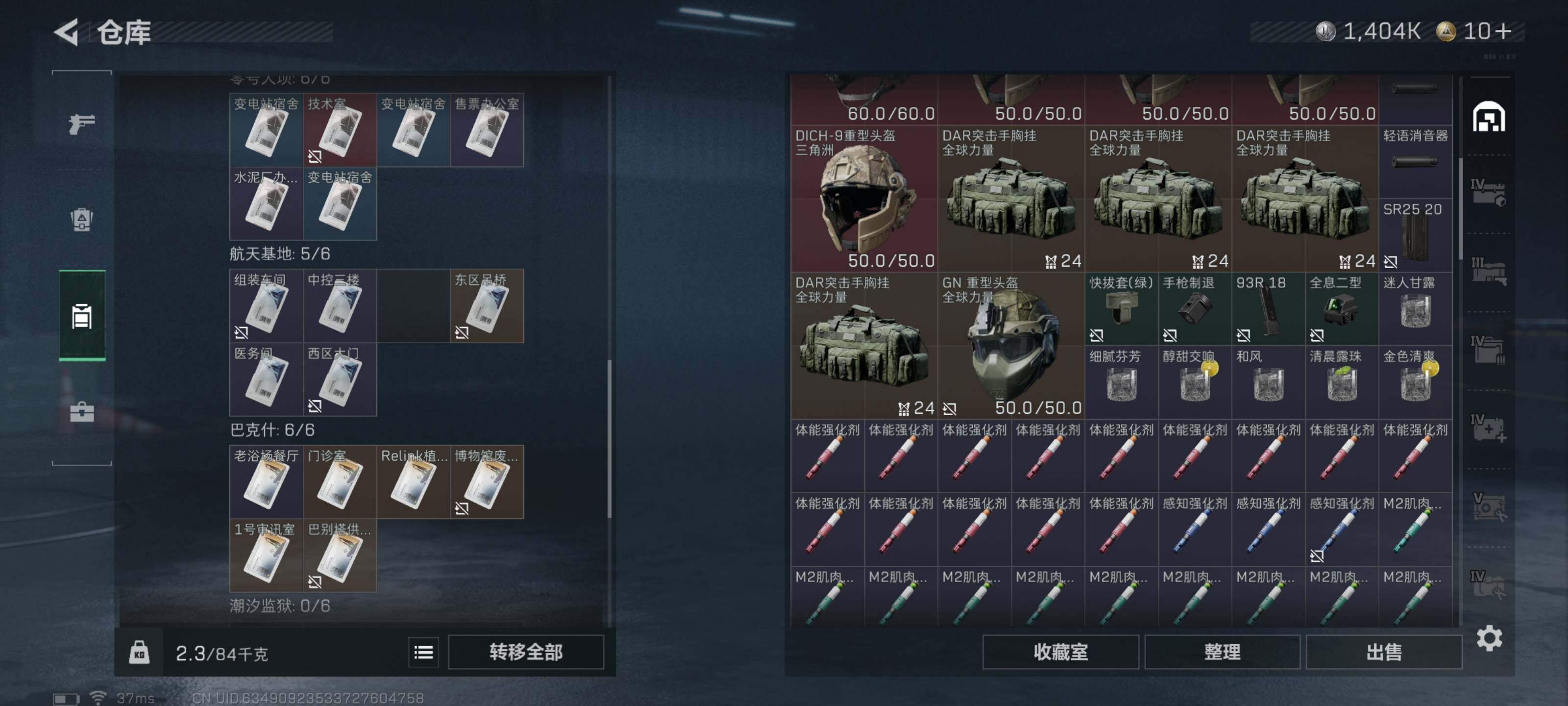This screenshot has width=1568, height=706.
Task: Select the GN 重型头盔 helmet item
Action: click(x=1011, y=345)
